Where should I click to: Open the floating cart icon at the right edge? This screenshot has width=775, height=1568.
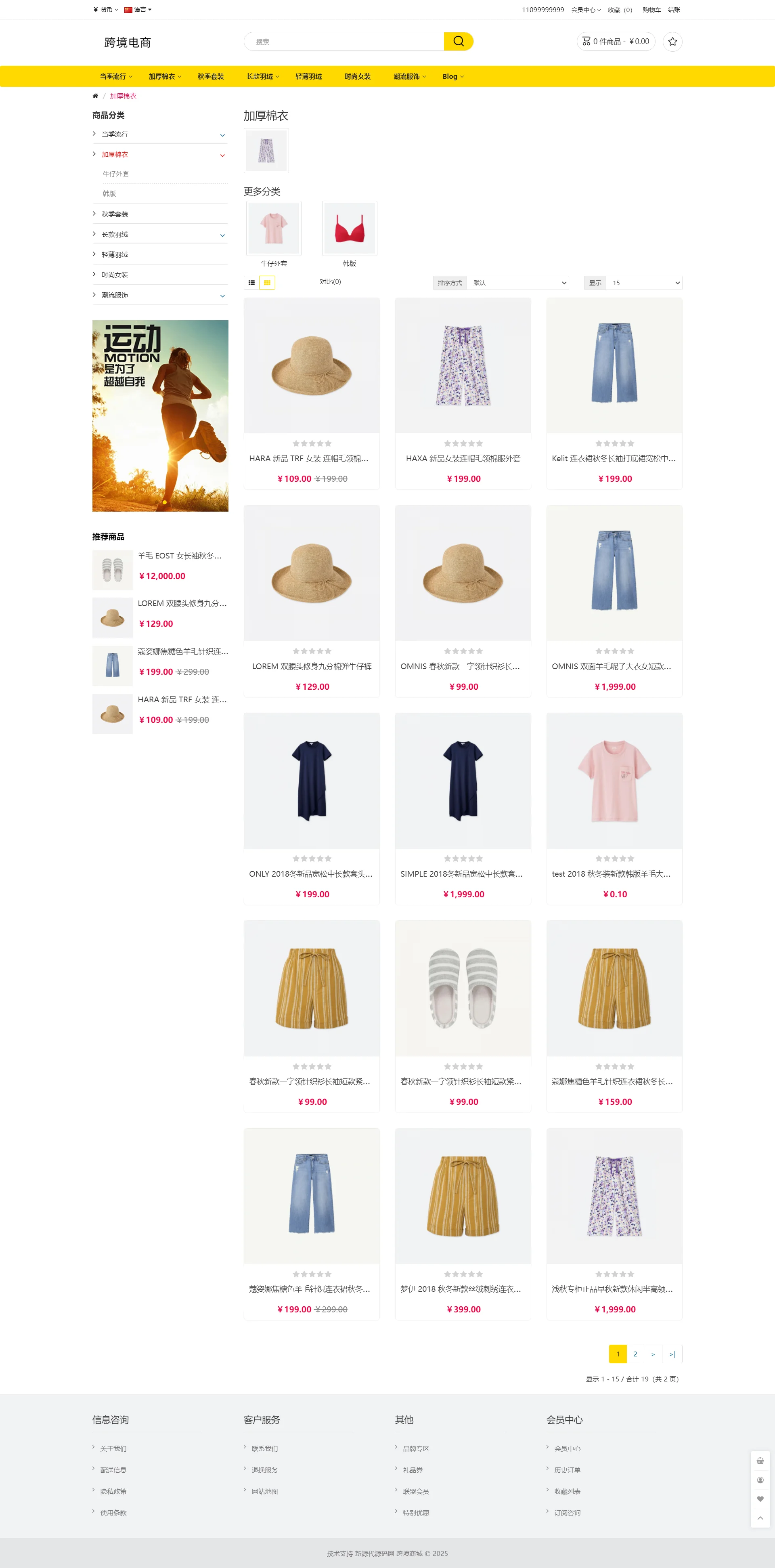pos(760,1460)
